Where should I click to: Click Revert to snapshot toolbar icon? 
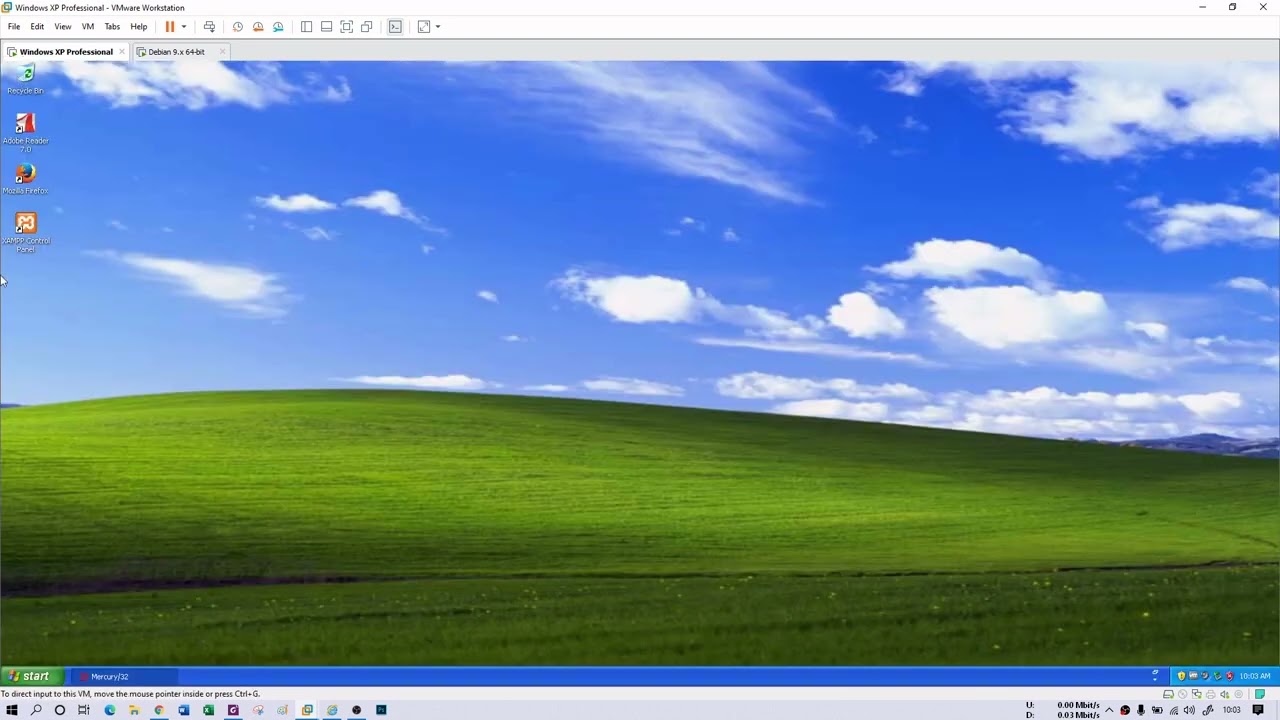pos(258,27)
